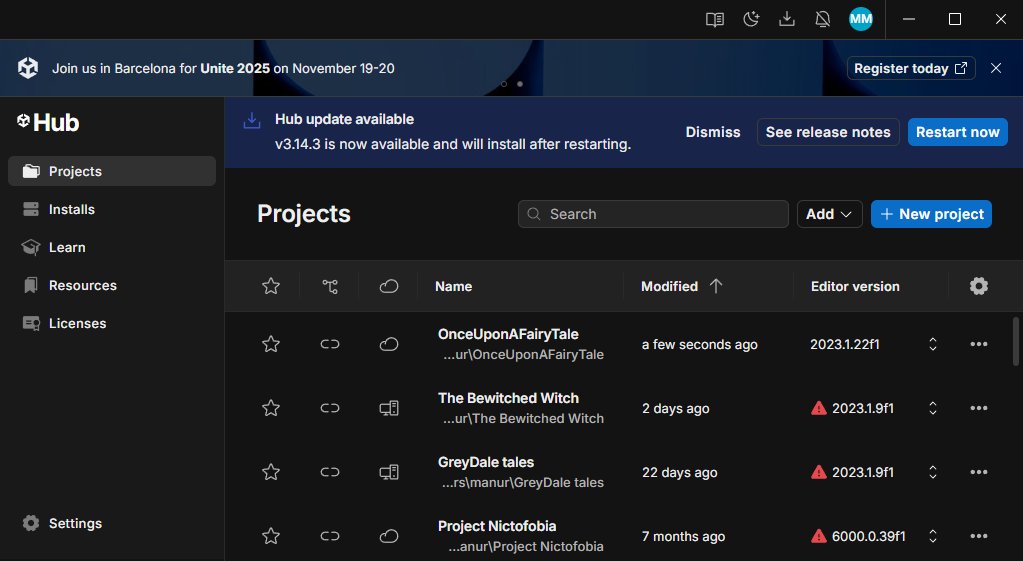The height and width of the screenshot is (561, 1023).
Task: Click the cloud icon for Project Nictofobia
Action: (x=389, y=536)
